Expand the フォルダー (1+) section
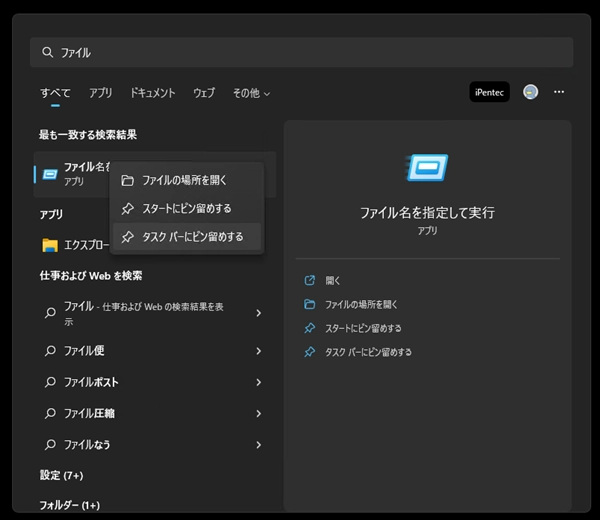Screen dimensions: 600x520 pos(70,505)
